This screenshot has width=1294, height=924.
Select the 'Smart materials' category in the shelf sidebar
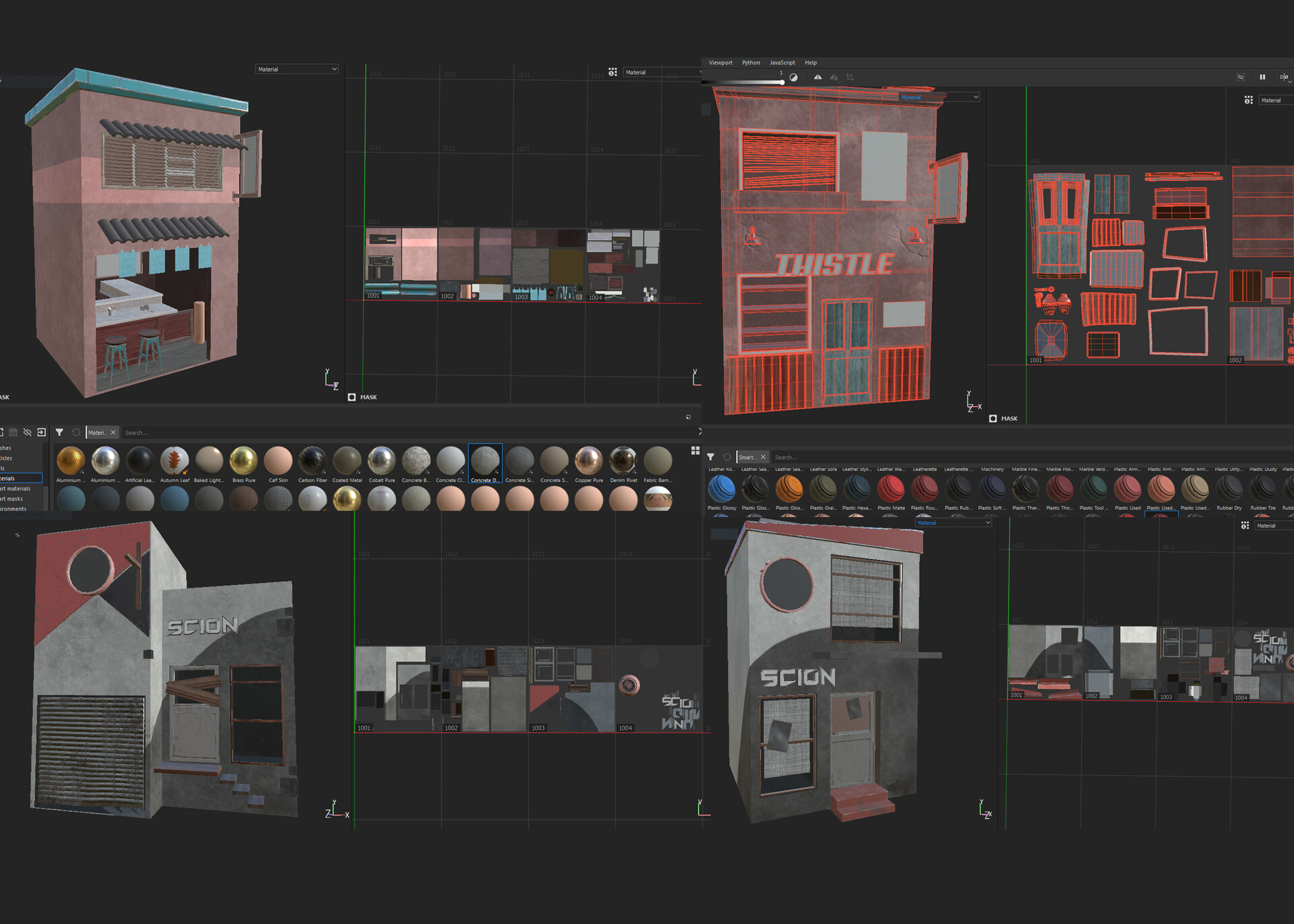16,488
